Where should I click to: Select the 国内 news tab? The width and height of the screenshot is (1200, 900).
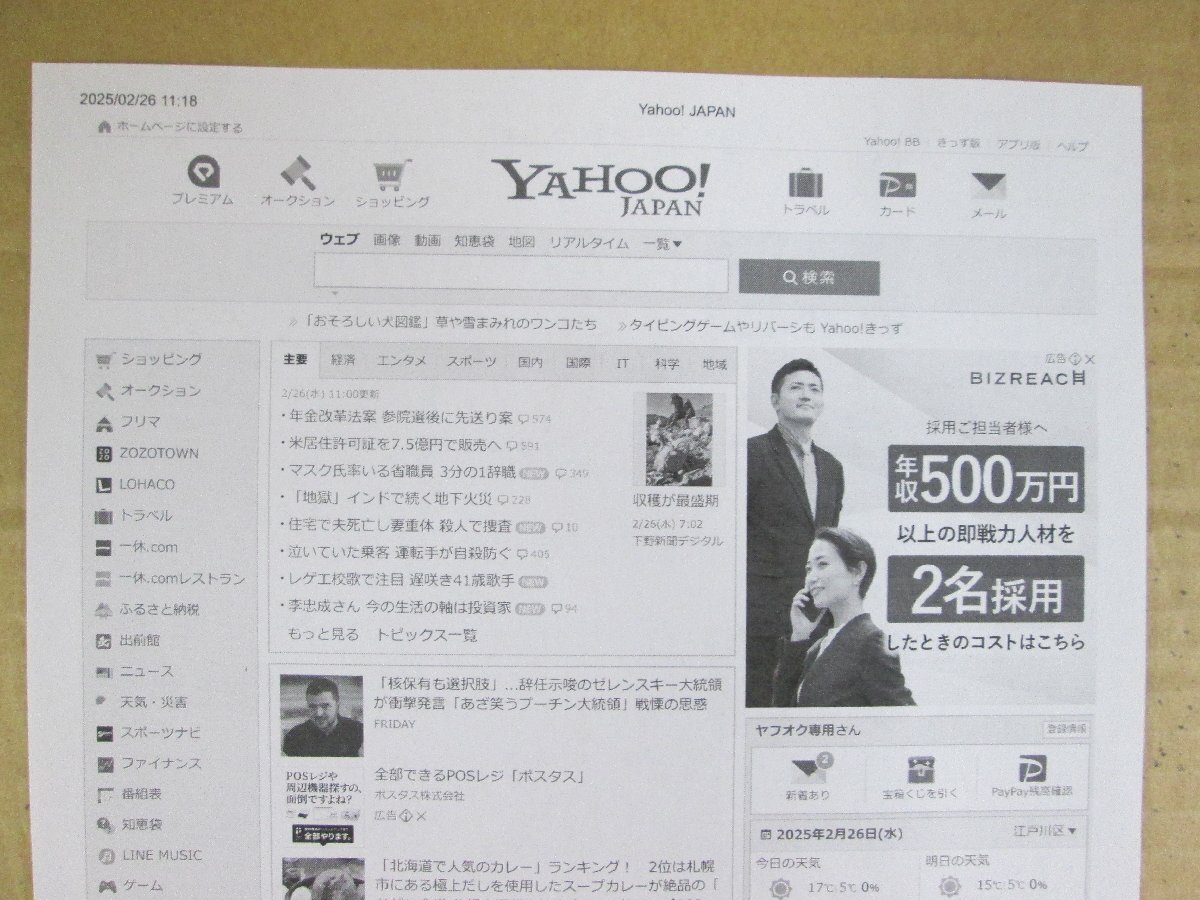pos(530,363)
